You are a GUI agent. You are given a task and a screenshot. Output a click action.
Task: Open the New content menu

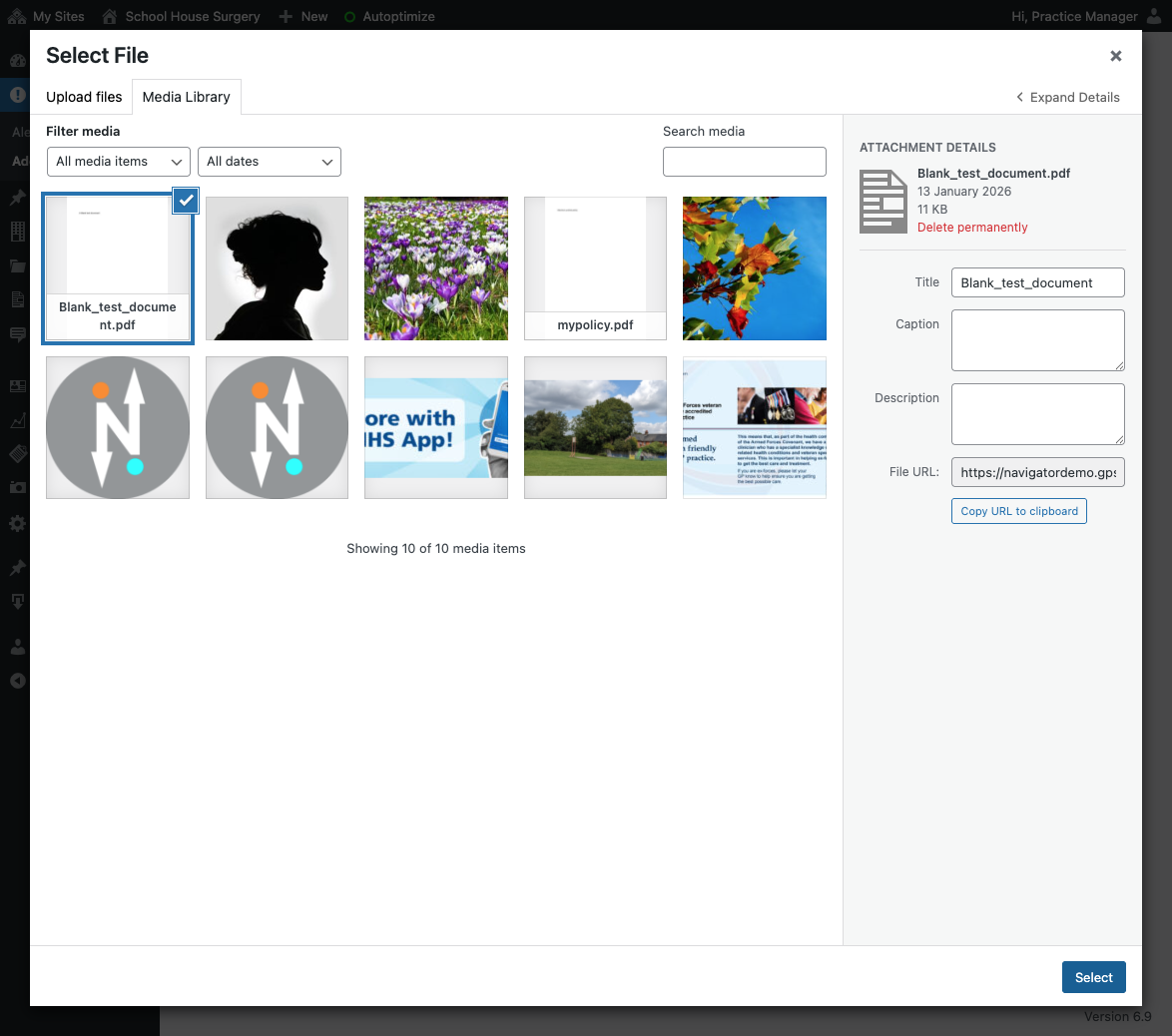point(303,16)
